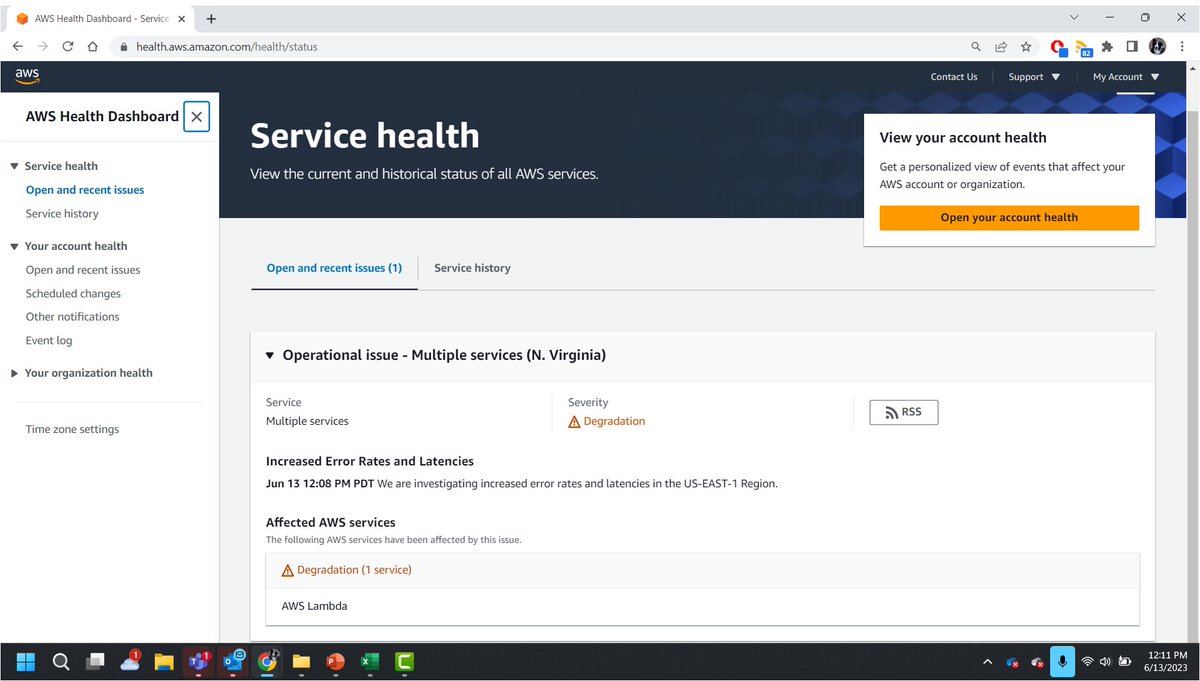Open Task View on the taskbar
Screen dimensions: 1200x681
tap(95, 661)
